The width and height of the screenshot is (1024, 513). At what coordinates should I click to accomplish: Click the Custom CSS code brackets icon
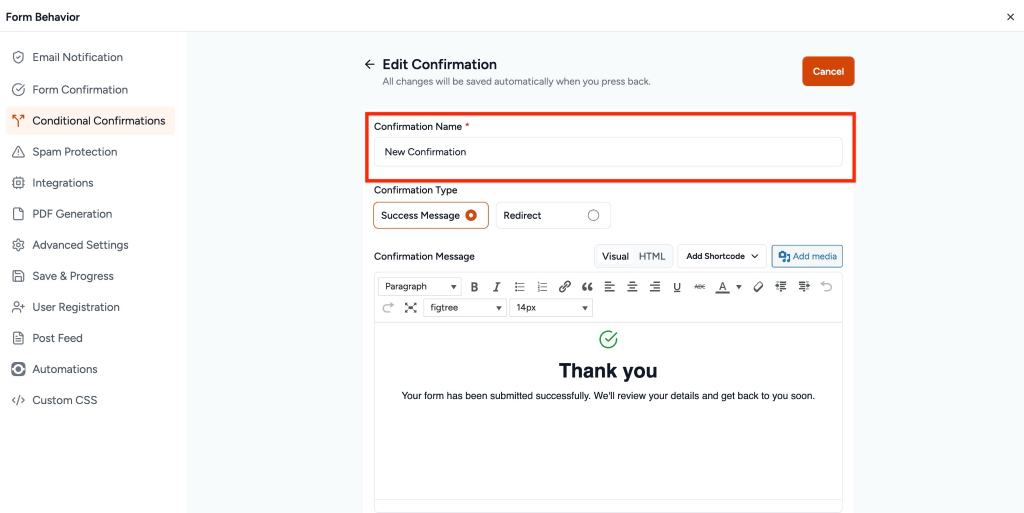tap(18, 400)
